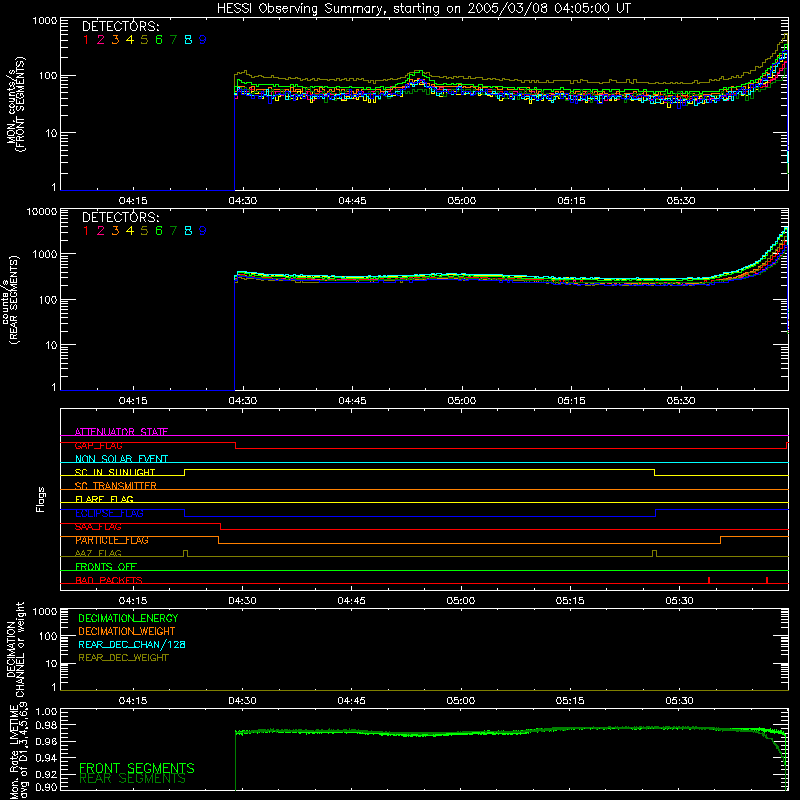The width and height of the screenshot is (800, 800).
Task: Click the "Flags" vertical axis label
Action: tap(41, 499)
